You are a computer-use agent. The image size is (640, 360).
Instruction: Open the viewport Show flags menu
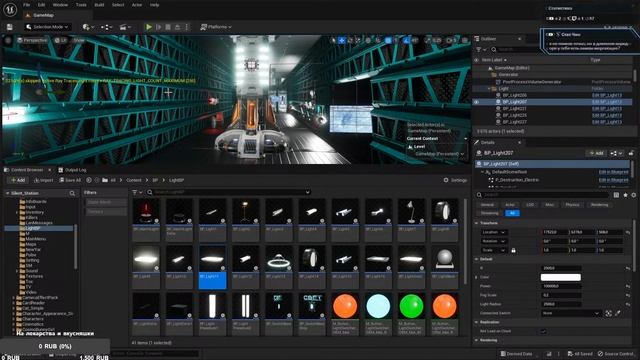pyautogui.click(x=79, y=40)
